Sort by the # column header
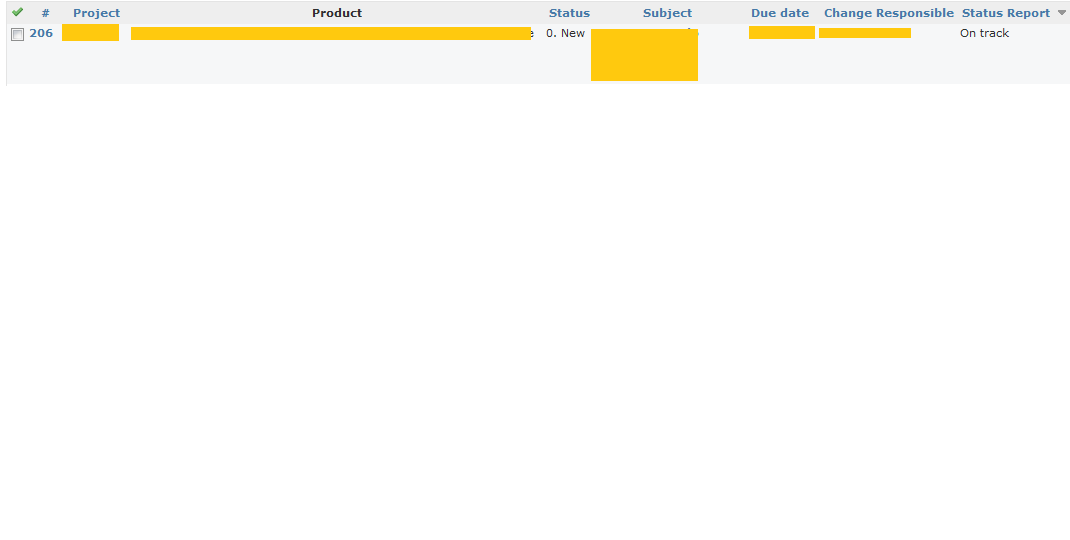 pos(45,13)
